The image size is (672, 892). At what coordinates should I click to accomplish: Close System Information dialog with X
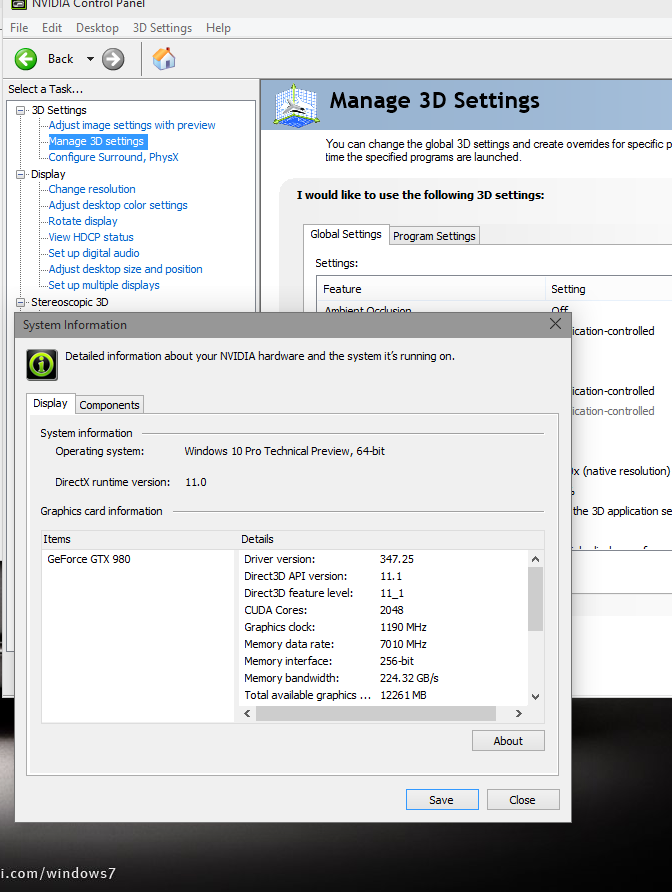tap(555, 324)
